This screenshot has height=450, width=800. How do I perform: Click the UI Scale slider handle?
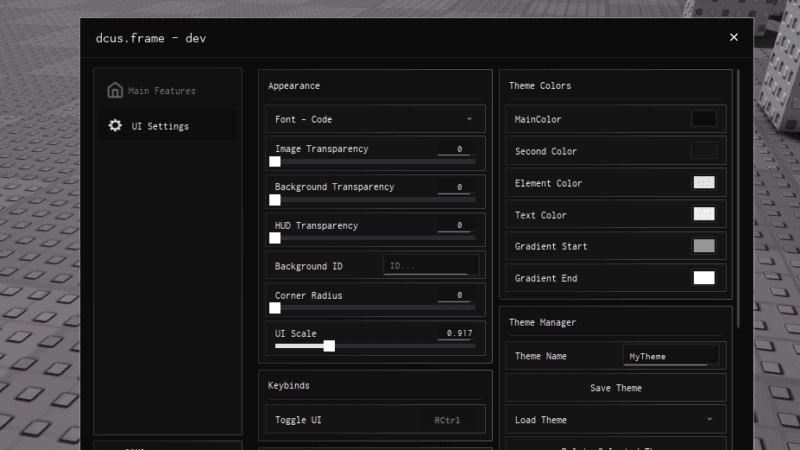click(x=329, y=346)
